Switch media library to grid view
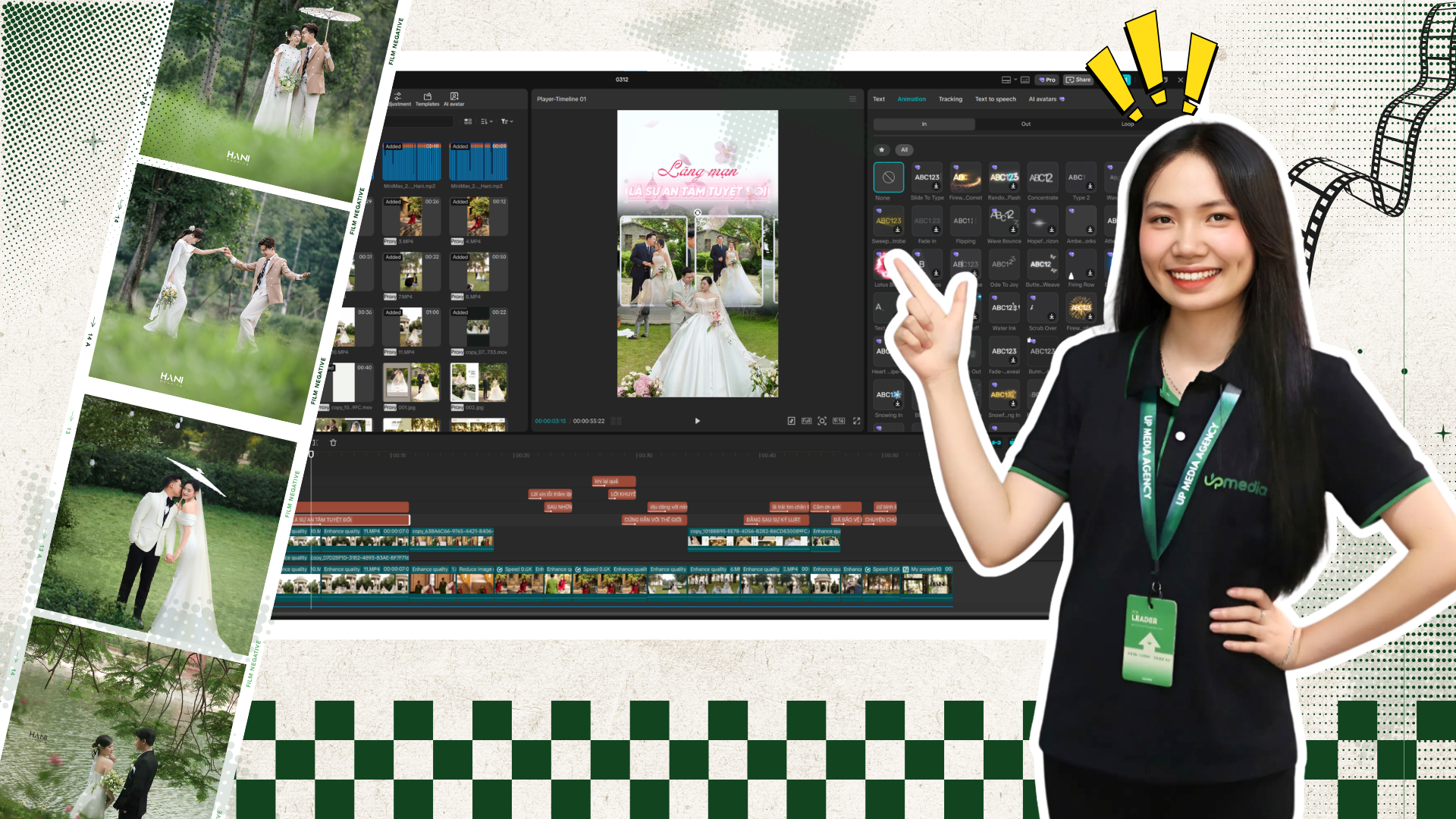 [468, 121]
